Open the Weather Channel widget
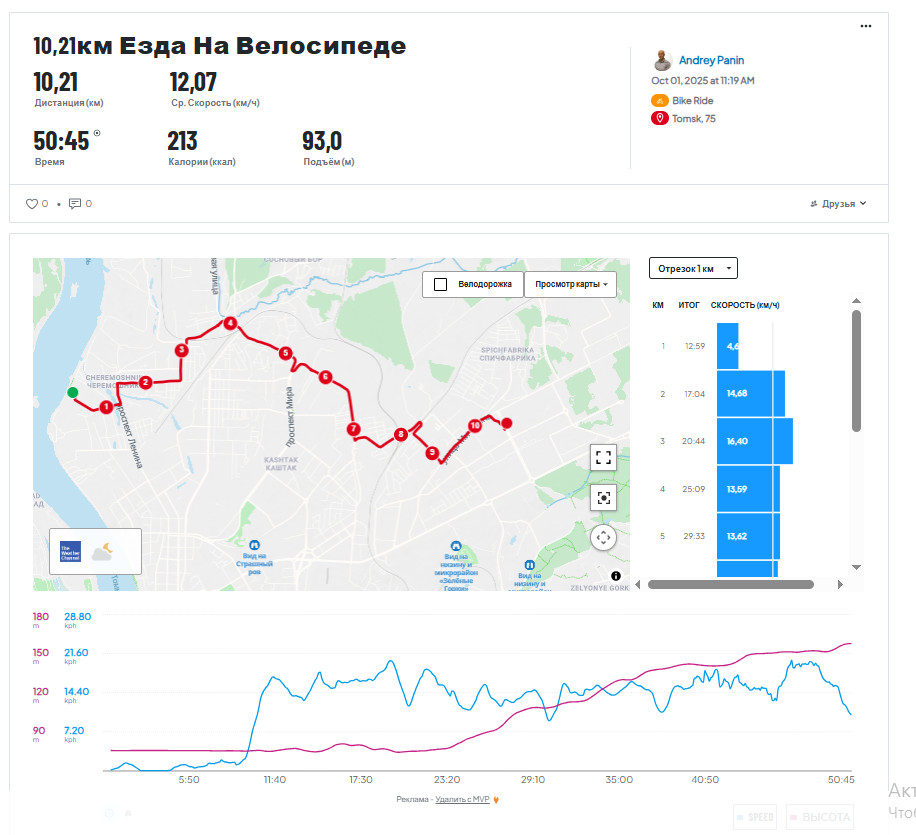The image size is (916, 835). [95, 552]
